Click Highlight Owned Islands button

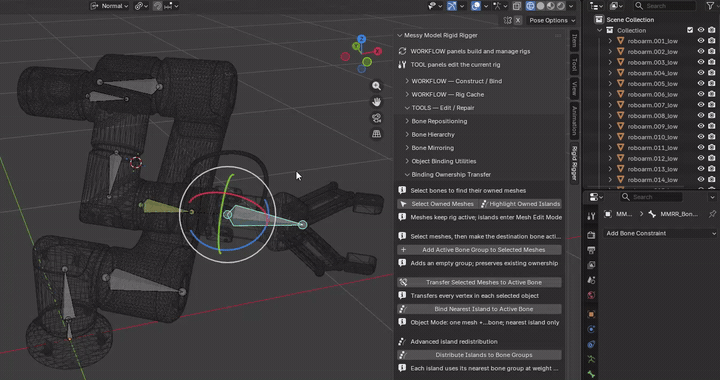[x=520, y=204]
